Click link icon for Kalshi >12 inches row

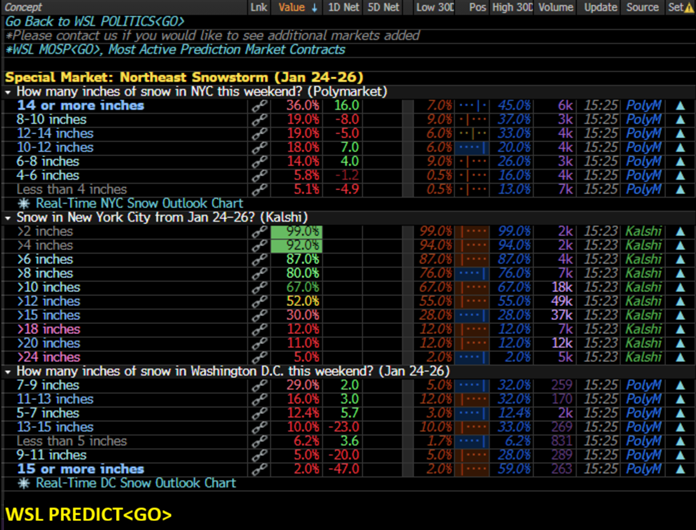(x=259, y=301)
